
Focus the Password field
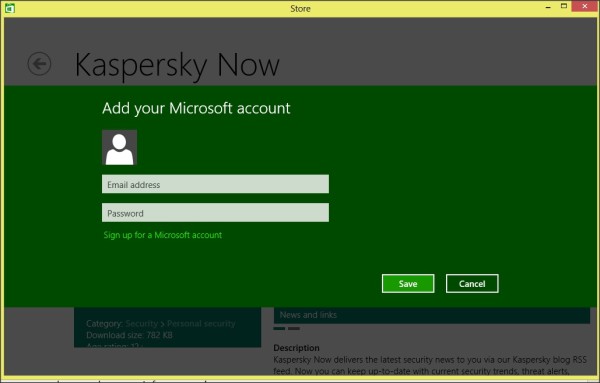pyautogui.click(x=215, y=213)
